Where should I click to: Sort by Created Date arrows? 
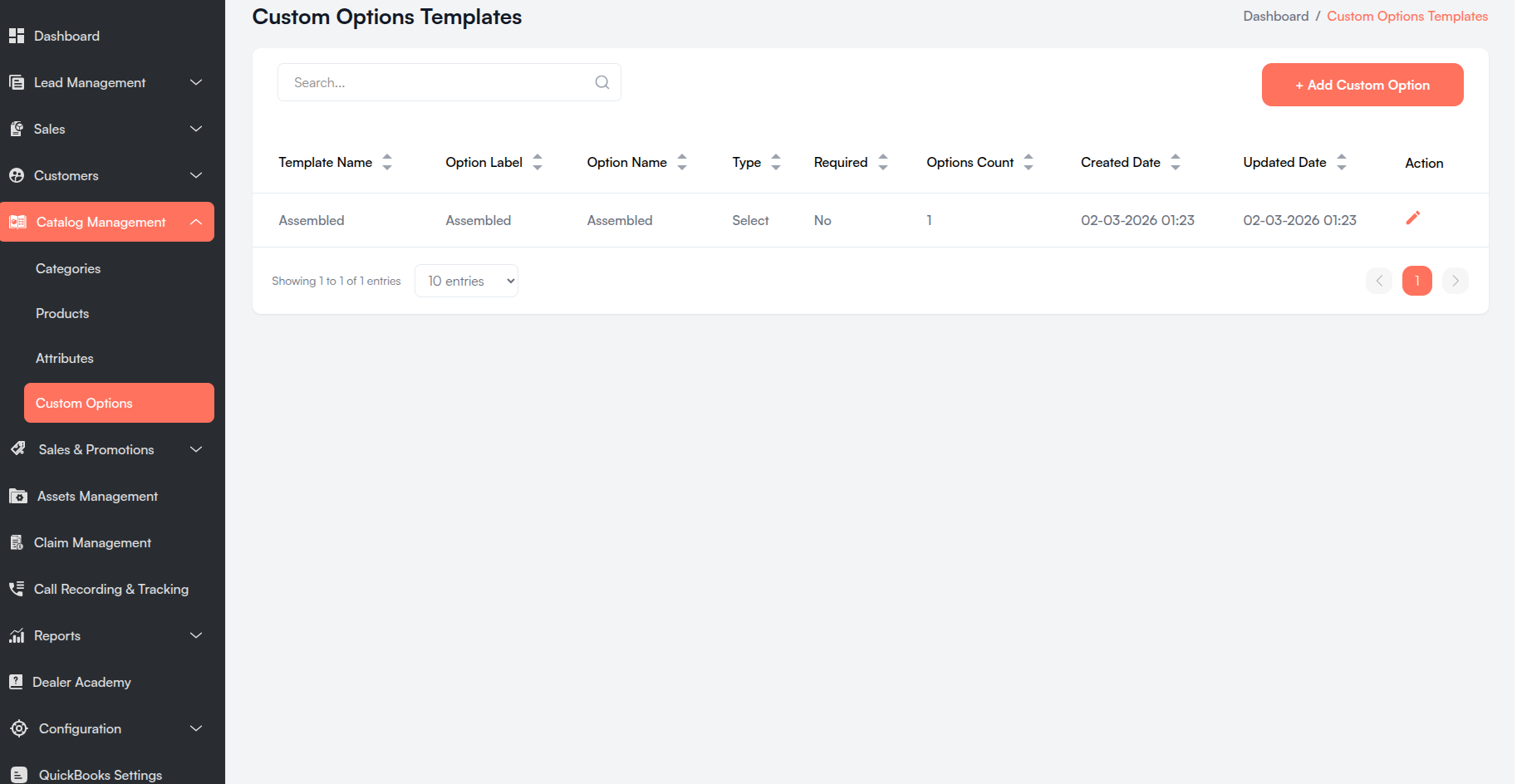coord(1176,162)
